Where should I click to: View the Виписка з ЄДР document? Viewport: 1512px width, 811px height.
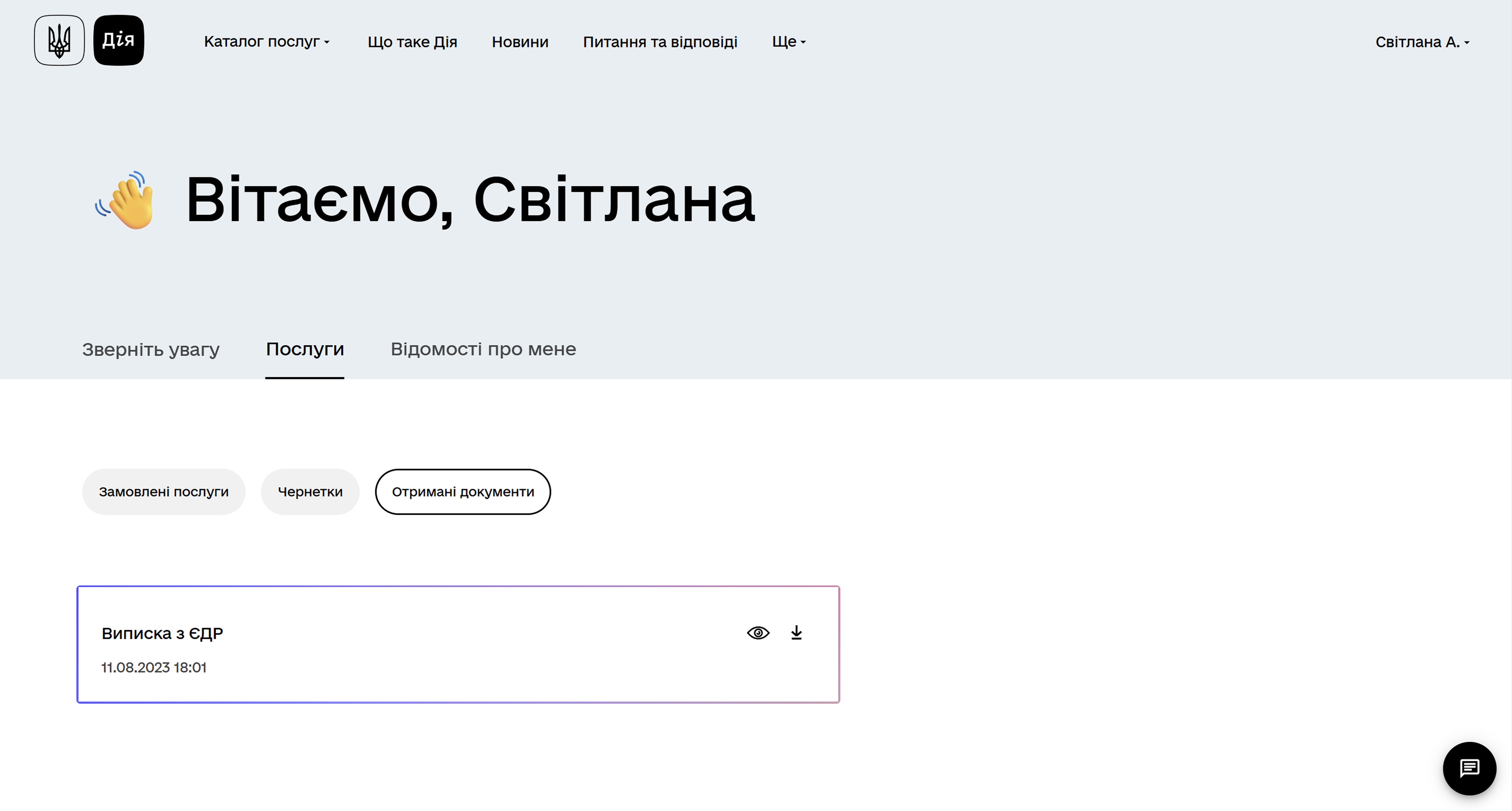pyautogui.click(x=758, y=632)
